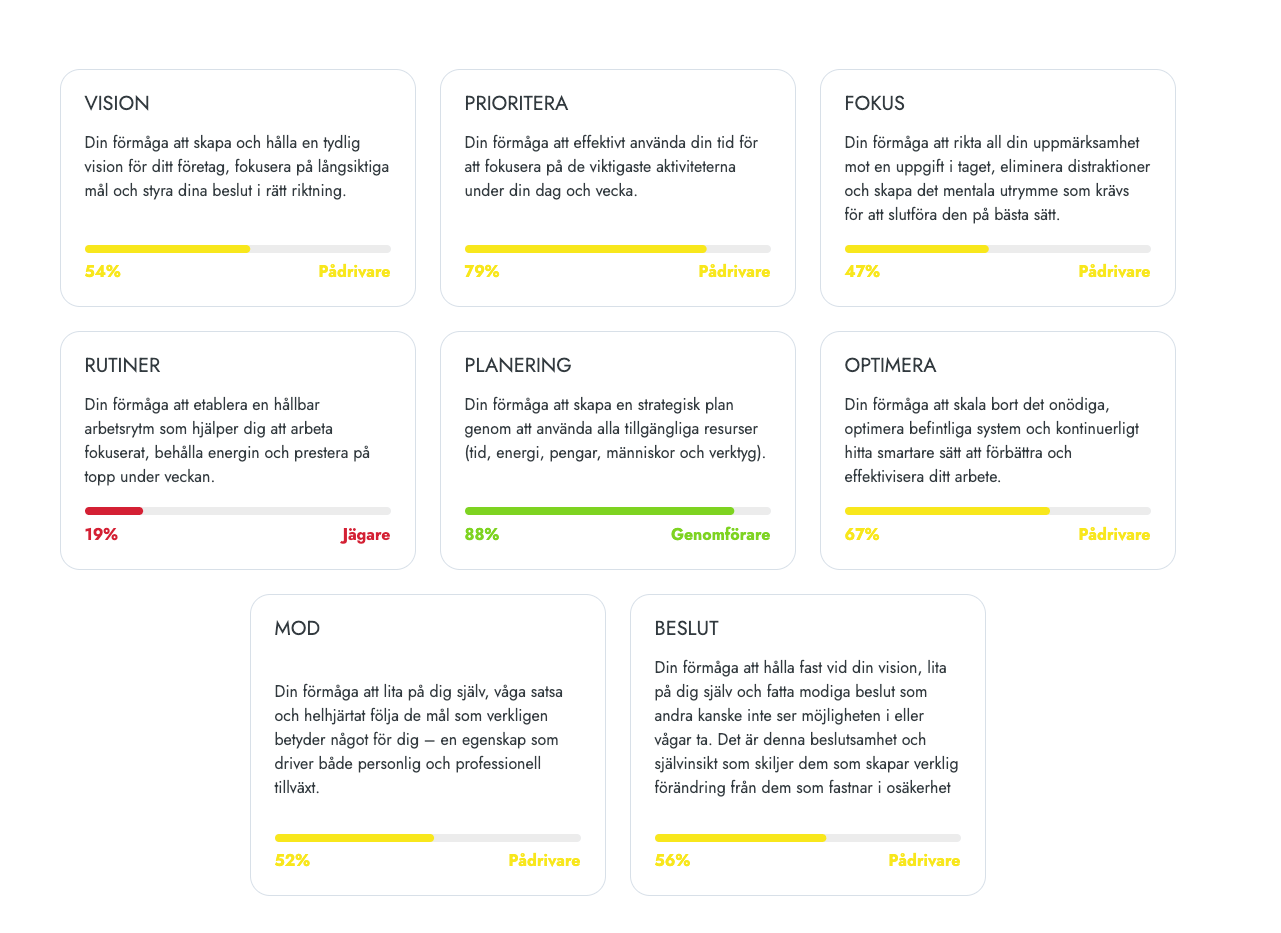Click the VISION card heading
1281x933 pixels.
(117, 104)
